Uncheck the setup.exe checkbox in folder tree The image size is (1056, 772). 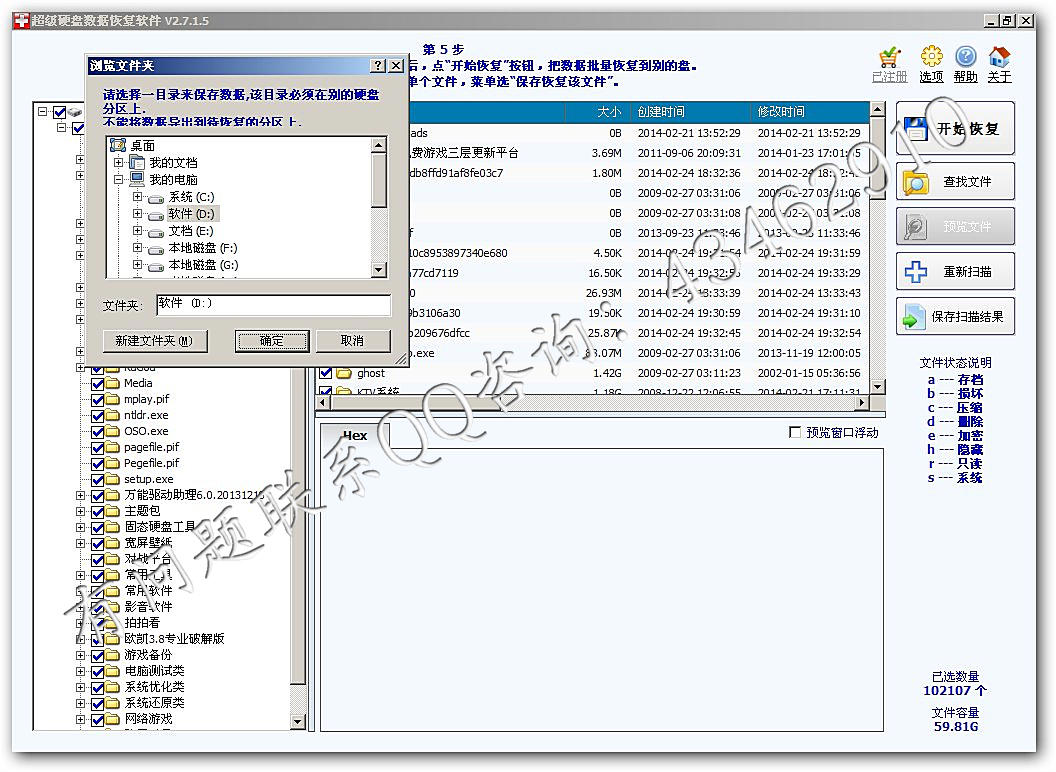coord(98,479)
